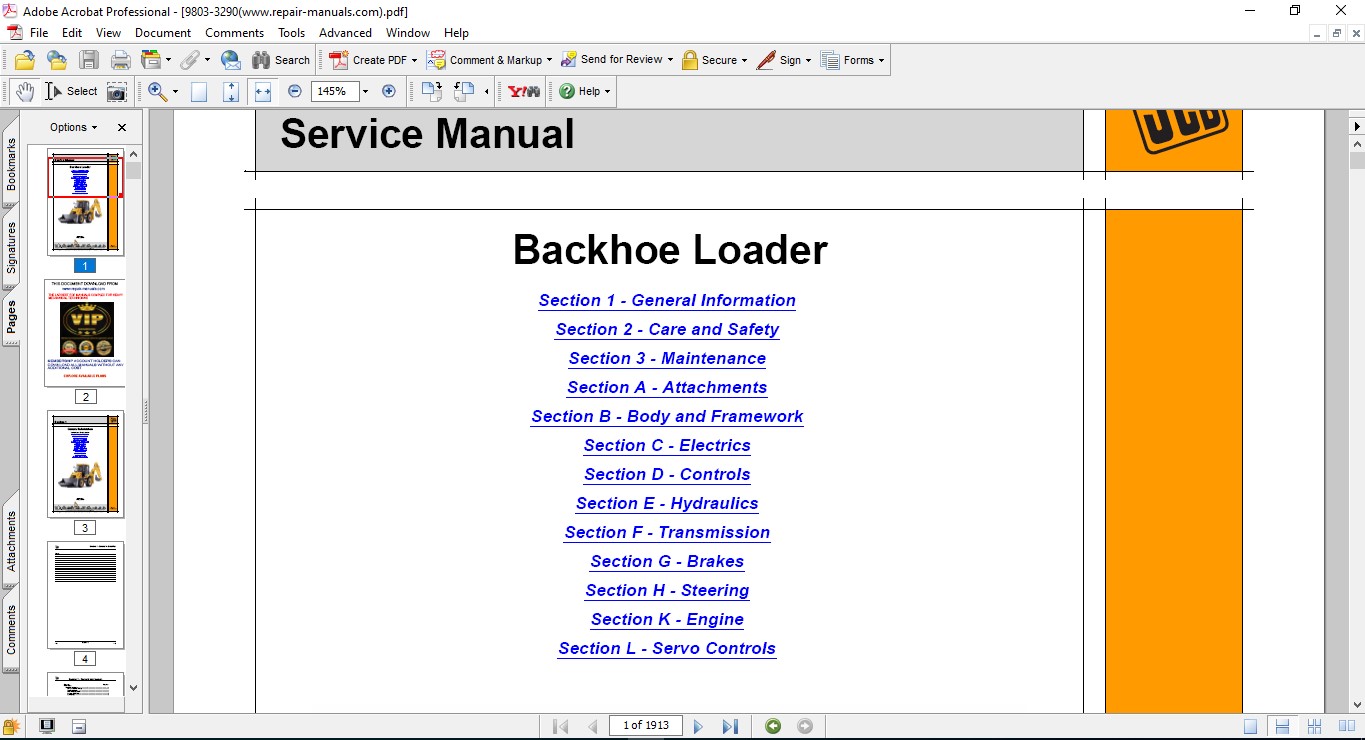Select the Zoom In magnifier tool
The width and height of the screenshot is (1365, 740).
157,91
